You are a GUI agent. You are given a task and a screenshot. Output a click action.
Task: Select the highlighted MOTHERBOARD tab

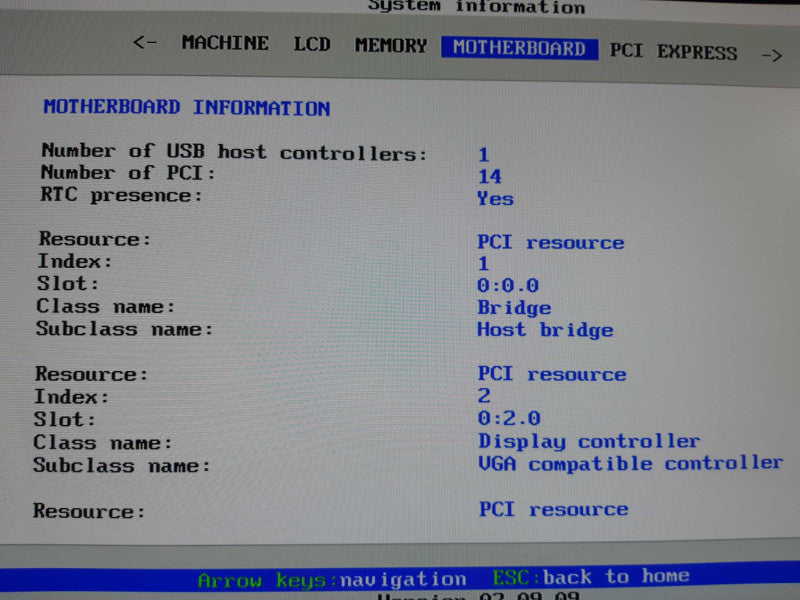(x=519, y=48)
